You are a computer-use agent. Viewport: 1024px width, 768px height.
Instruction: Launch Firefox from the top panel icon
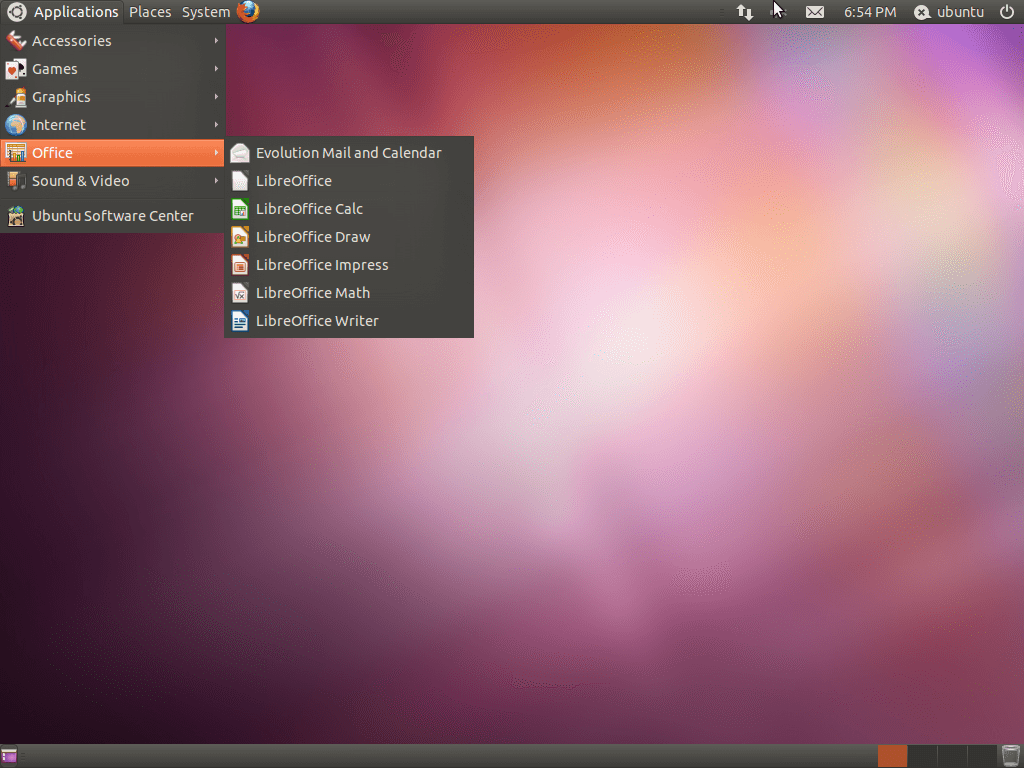[x=248, y=12]
